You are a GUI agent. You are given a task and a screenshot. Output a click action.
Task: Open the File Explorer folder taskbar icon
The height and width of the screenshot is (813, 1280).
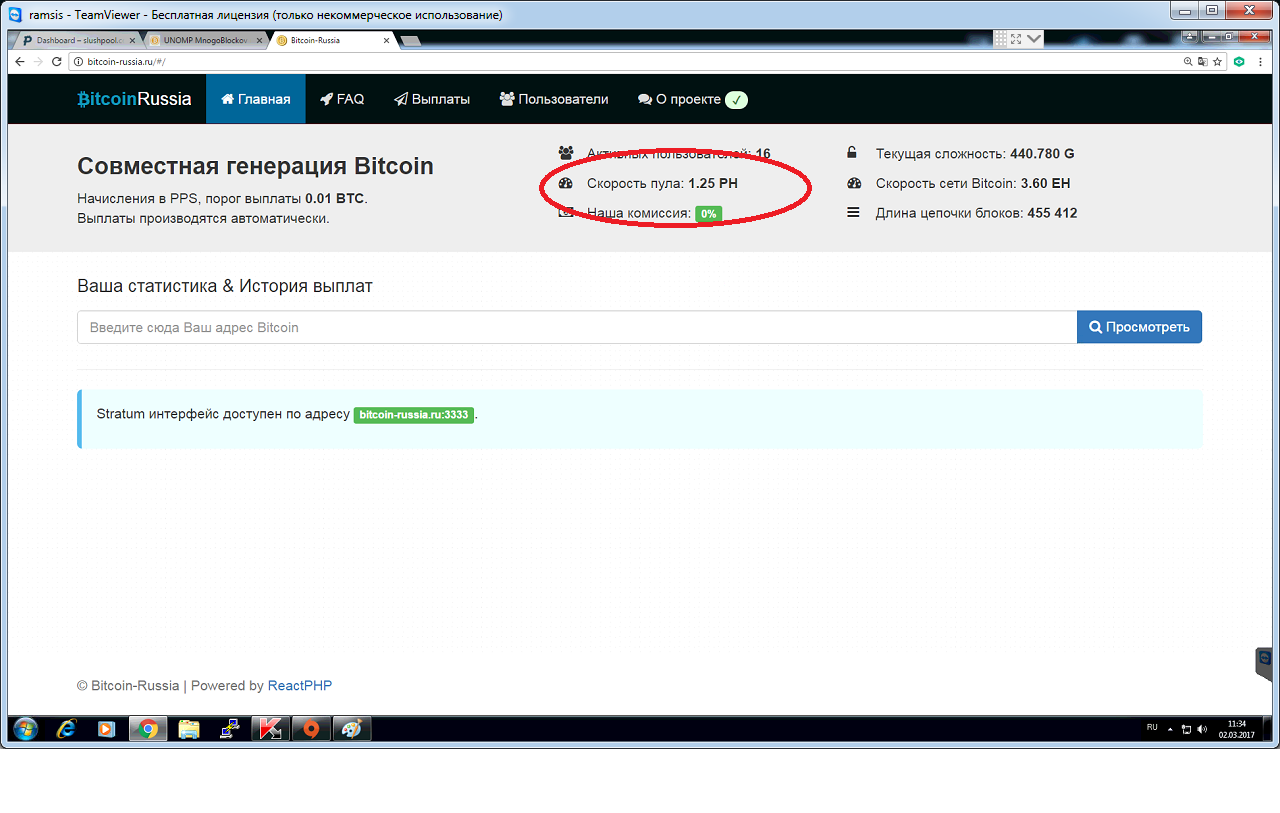(189, 729)
